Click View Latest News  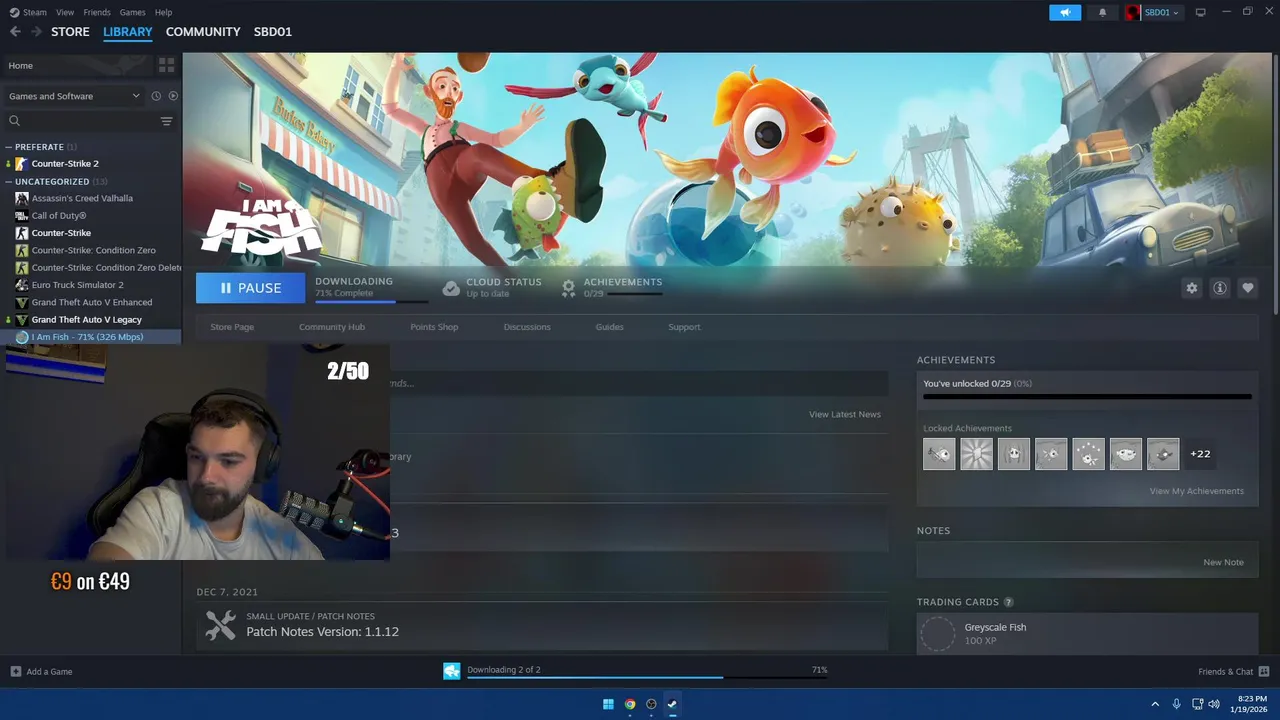point(845,414)
